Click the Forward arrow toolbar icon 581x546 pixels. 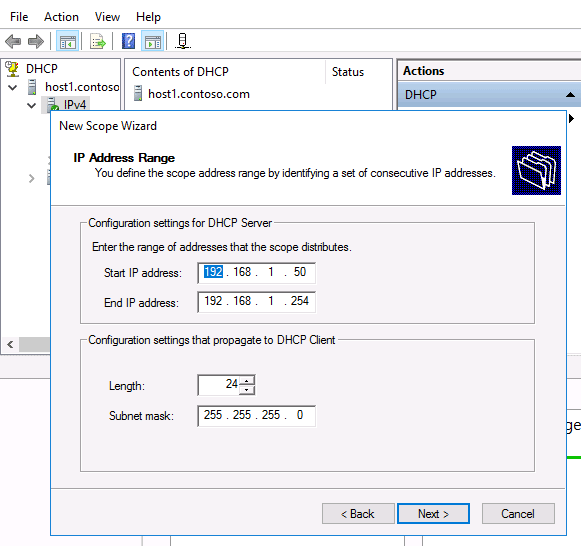click(36, 41)
